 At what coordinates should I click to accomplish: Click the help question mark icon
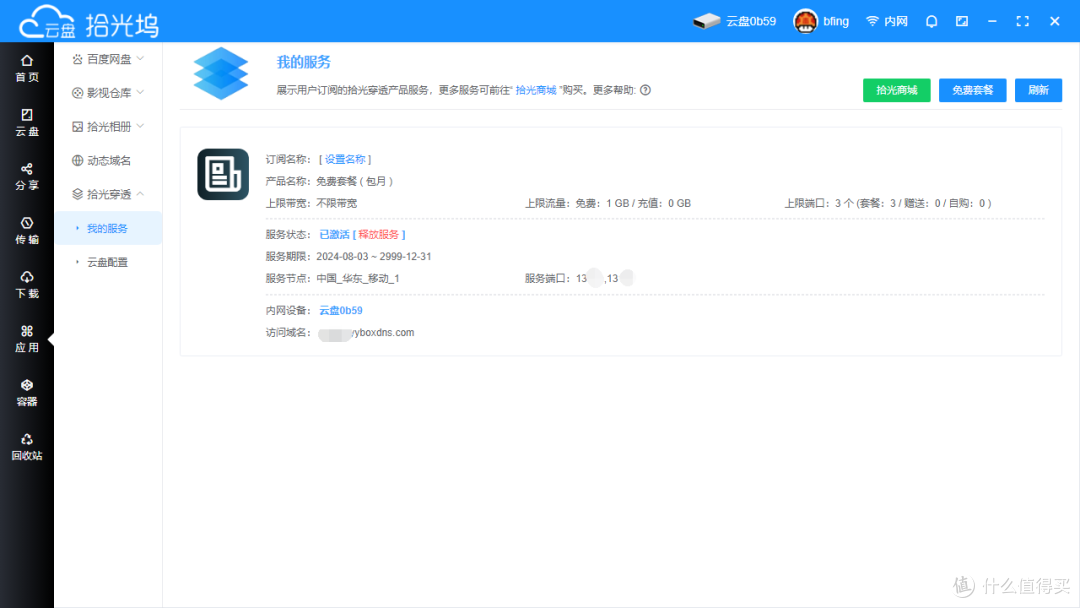(x=645, y=90)
